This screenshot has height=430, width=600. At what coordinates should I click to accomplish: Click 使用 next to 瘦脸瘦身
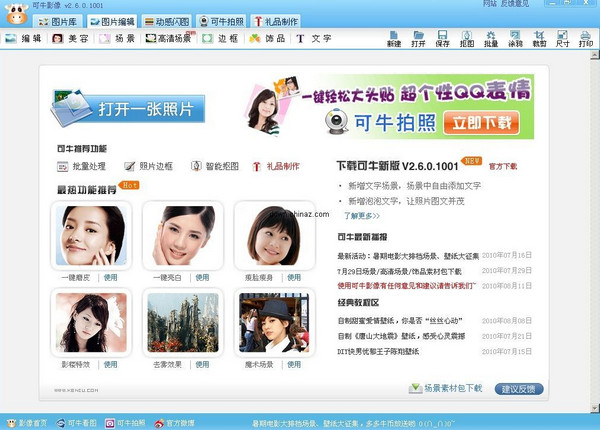(x=294, y=278)
